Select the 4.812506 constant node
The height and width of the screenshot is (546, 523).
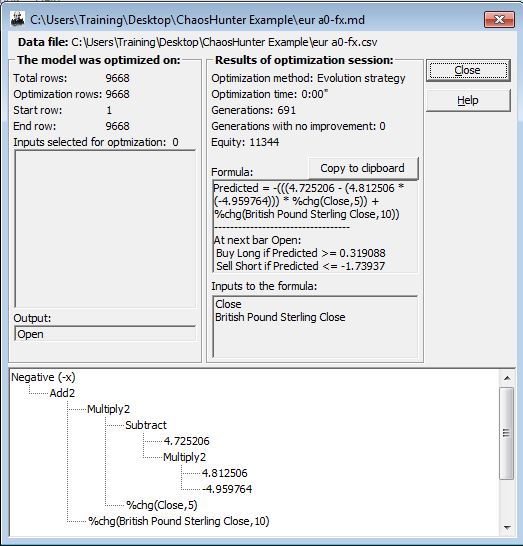[x=225, y=473]
